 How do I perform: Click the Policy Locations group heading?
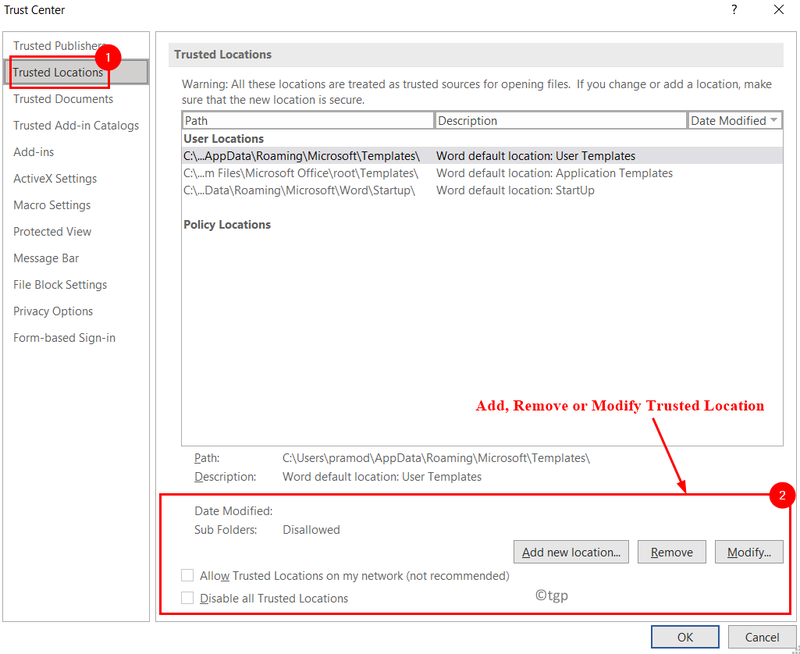(x=227, y=224)
